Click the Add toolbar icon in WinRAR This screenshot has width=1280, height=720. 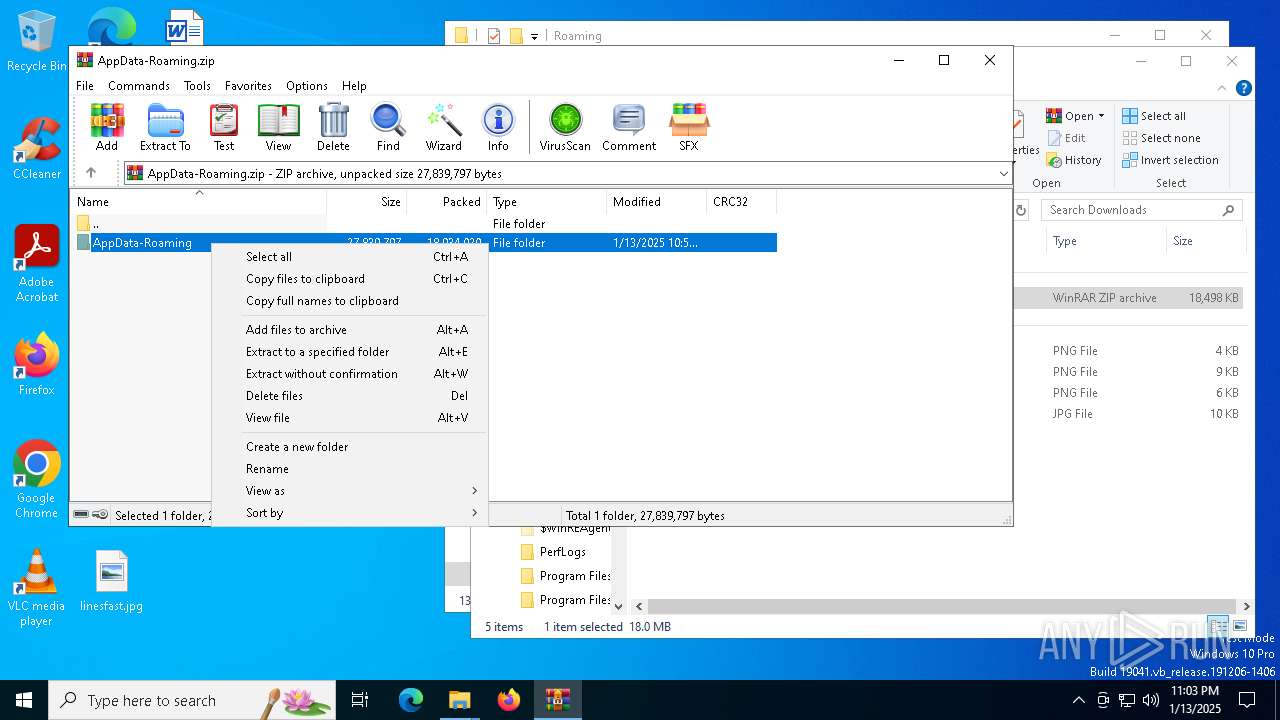coord(107,127)
